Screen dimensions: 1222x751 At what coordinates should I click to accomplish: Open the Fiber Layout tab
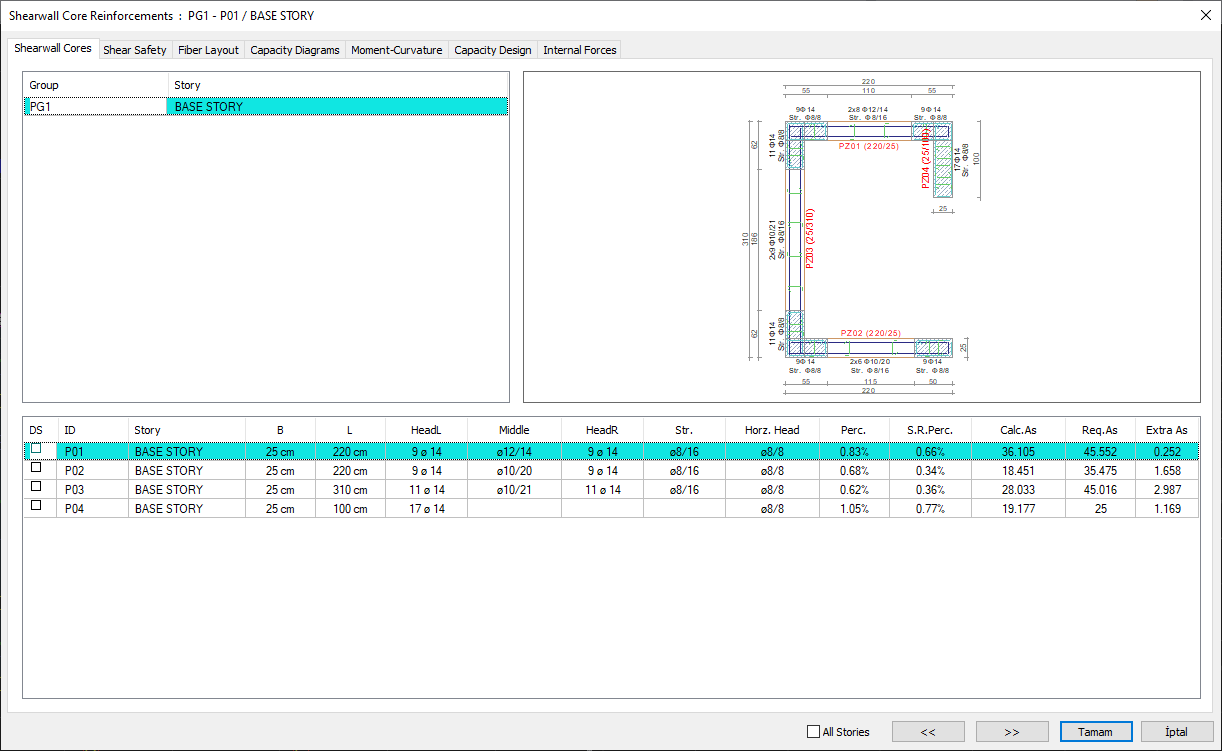208,50
